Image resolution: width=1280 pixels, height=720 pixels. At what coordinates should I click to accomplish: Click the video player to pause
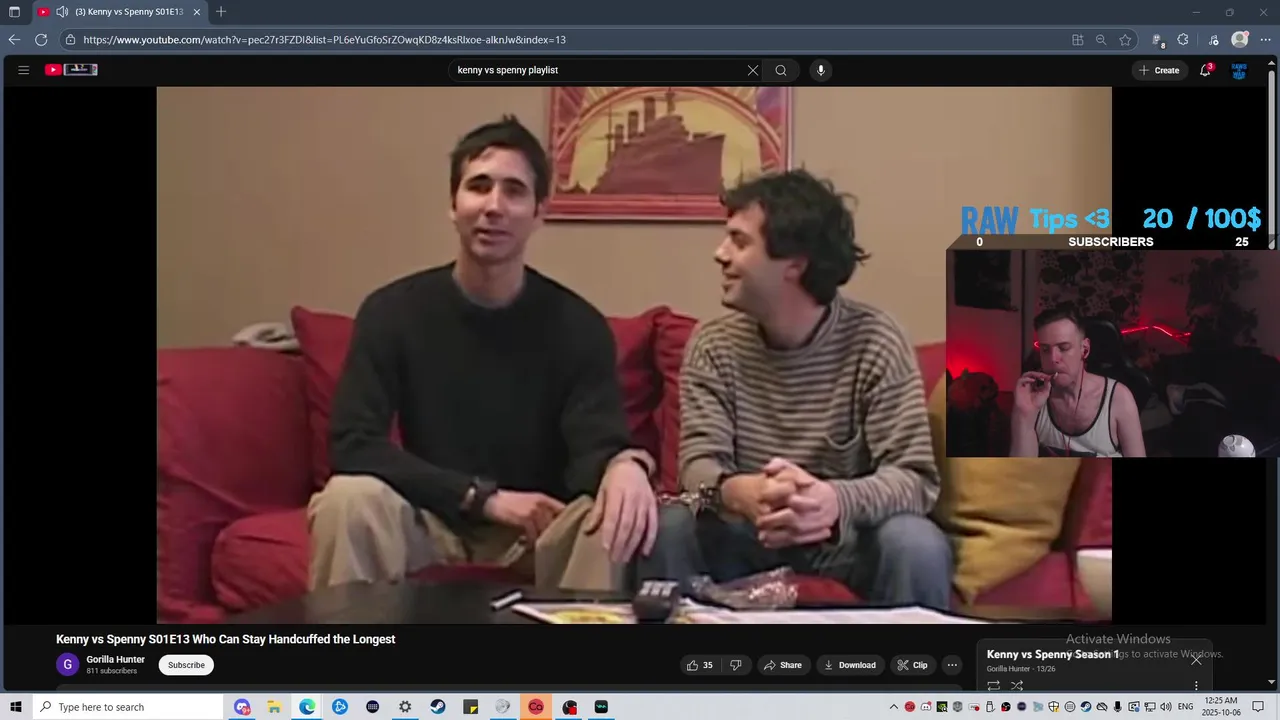tap(634, 355)
